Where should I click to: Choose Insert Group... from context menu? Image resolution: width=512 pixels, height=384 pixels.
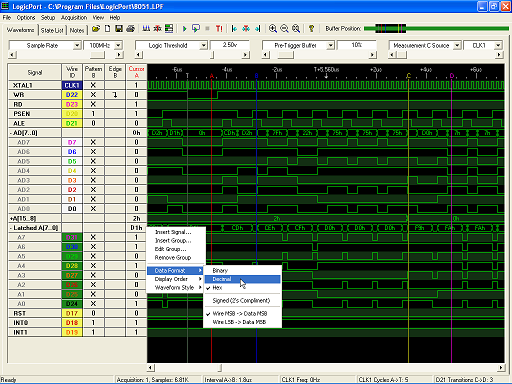pyautogui.click(x=173, y=241)
